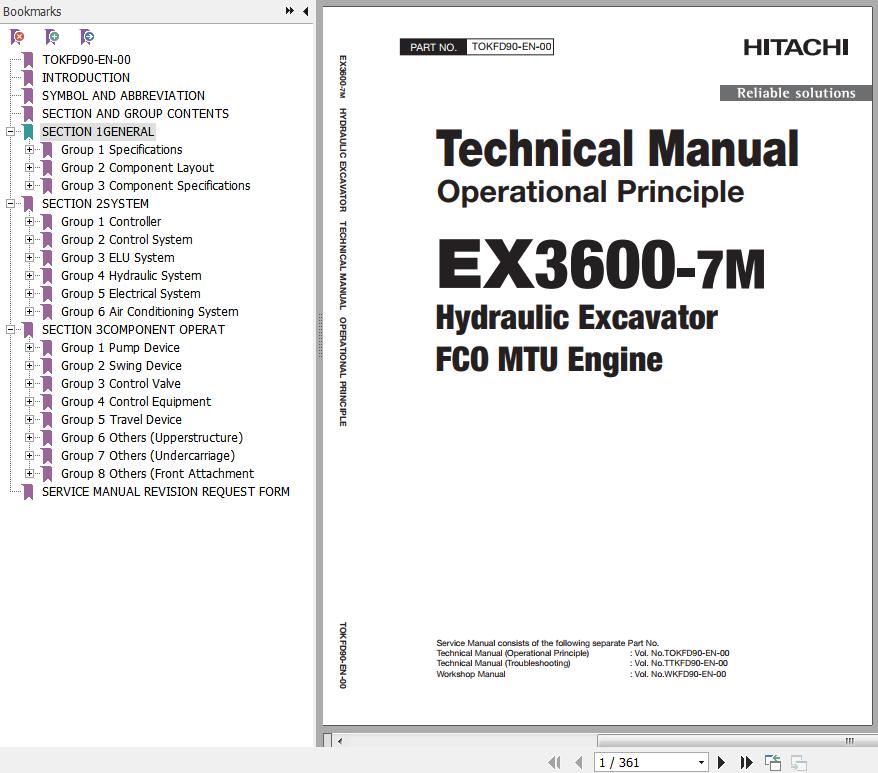
Task: Click the splitter handle between bookmarks and page
Action: pyautogui.click(x=320, y=336)
